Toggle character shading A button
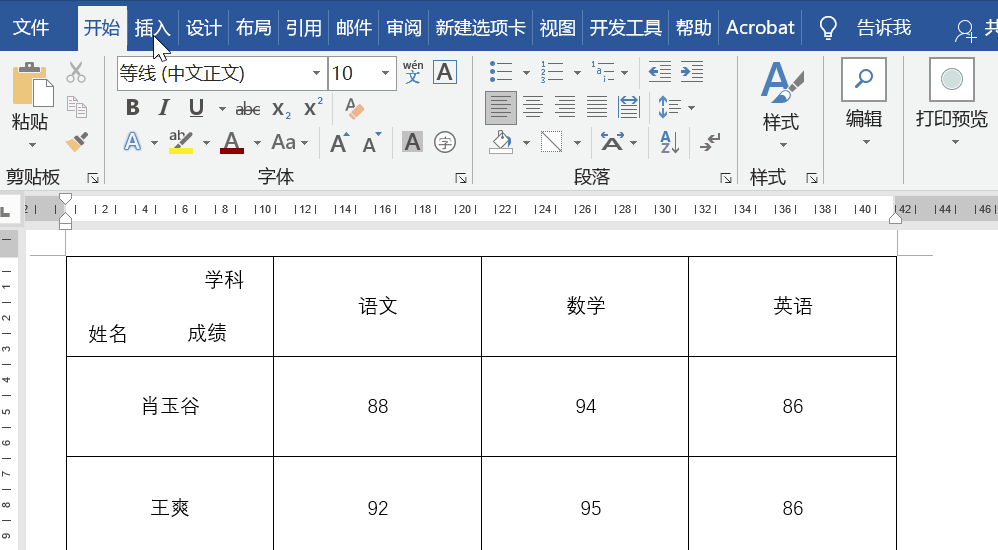 (412, 142)
